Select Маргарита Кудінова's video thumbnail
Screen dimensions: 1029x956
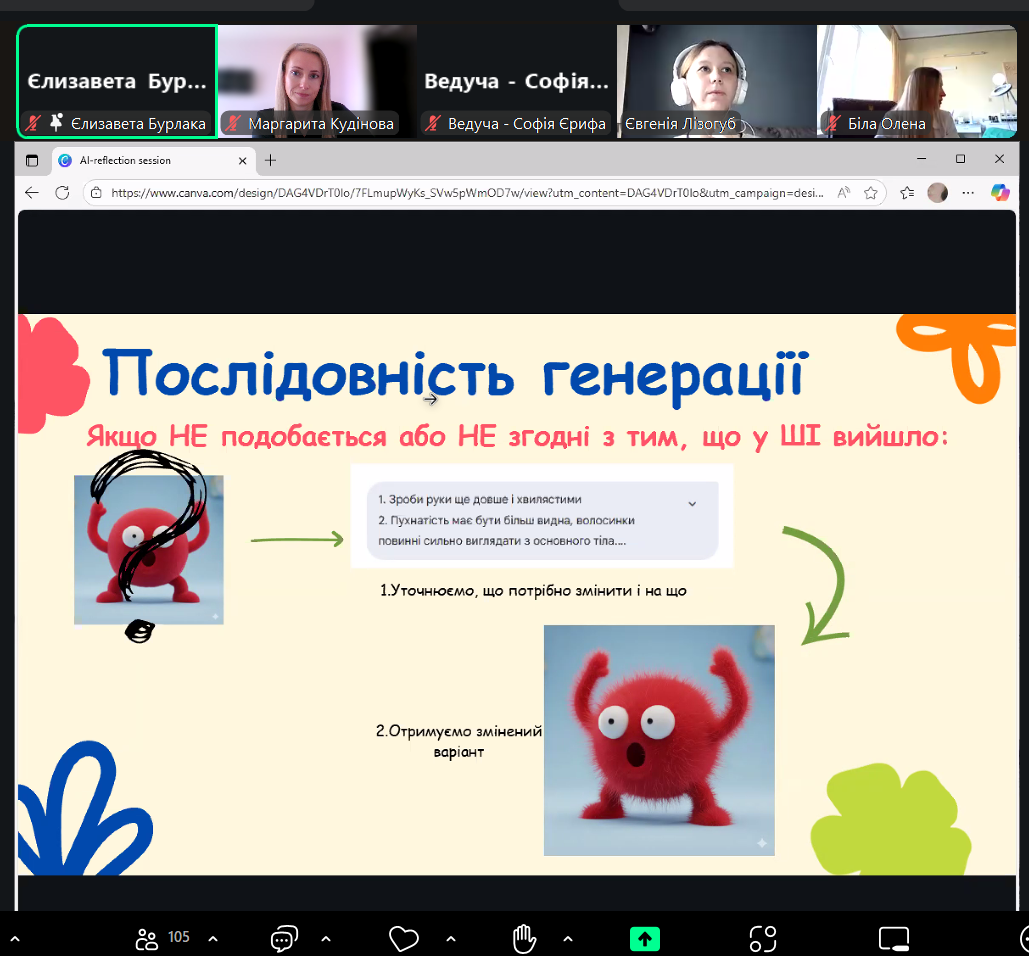317,80
